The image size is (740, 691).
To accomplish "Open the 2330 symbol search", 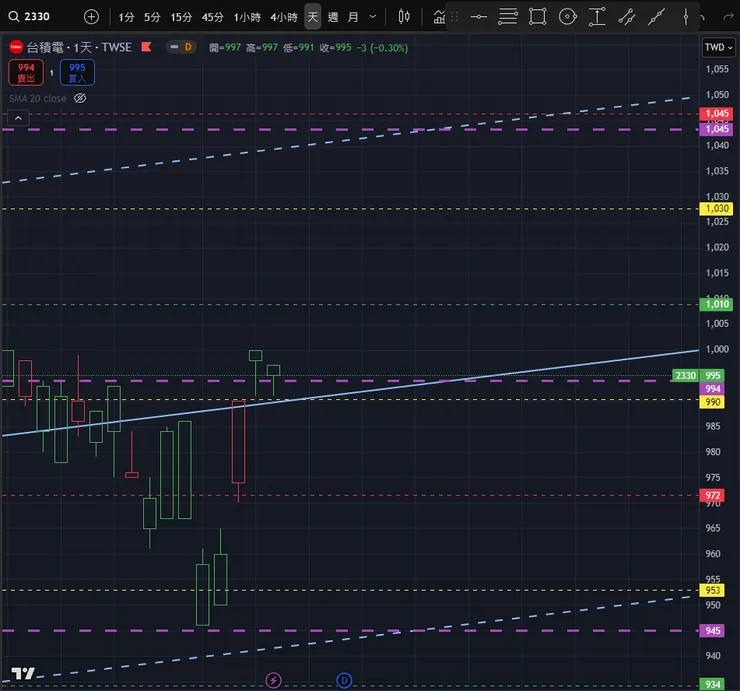I will (x=29, y=17).
